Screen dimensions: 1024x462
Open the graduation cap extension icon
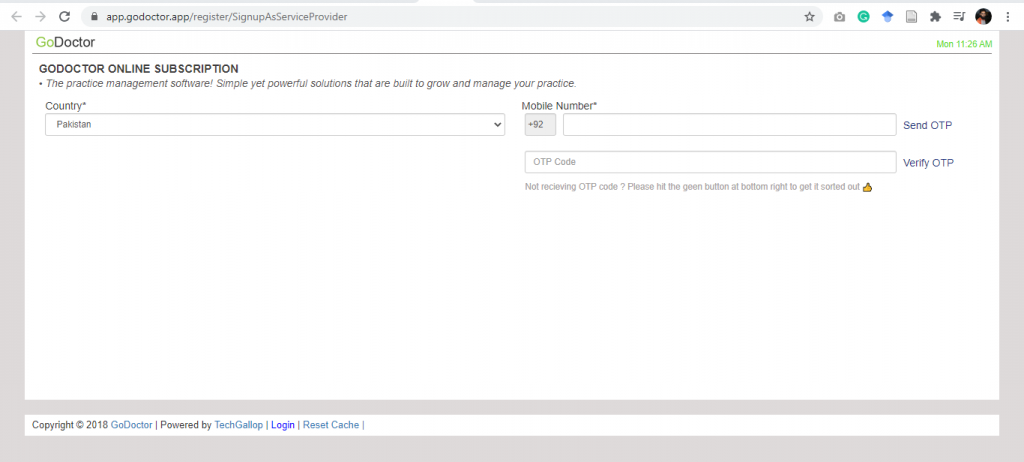(x=887, y=17)
